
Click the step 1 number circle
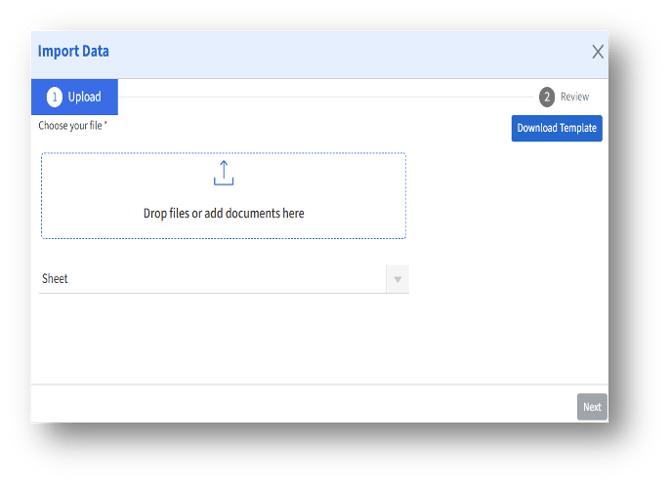tap(55, 97)
